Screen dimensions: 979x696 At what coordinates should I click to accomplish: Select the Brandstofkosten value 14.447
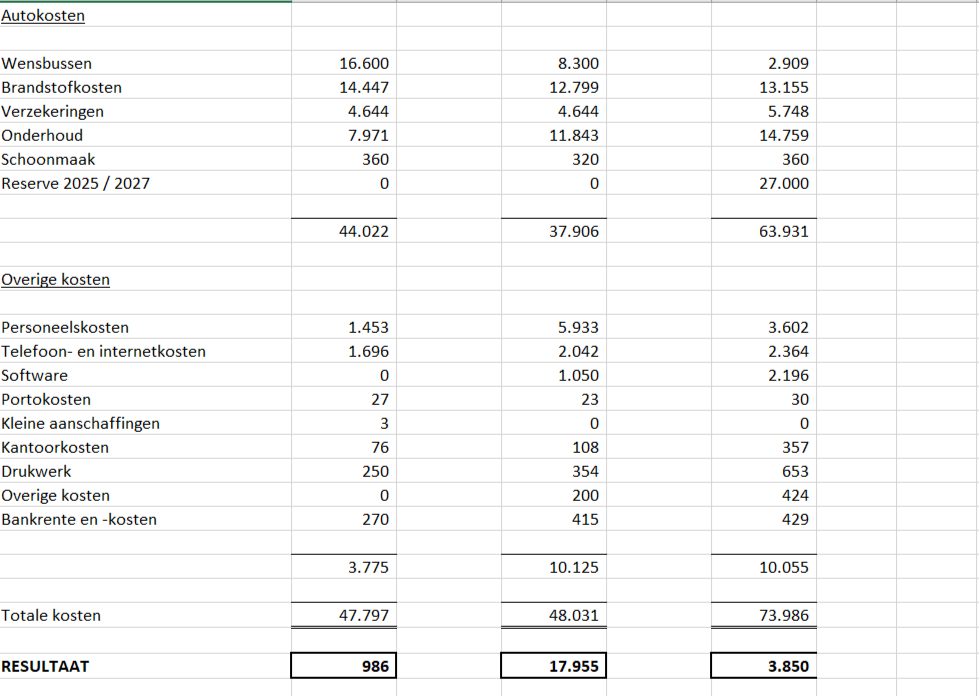click(x=365, y=88)
